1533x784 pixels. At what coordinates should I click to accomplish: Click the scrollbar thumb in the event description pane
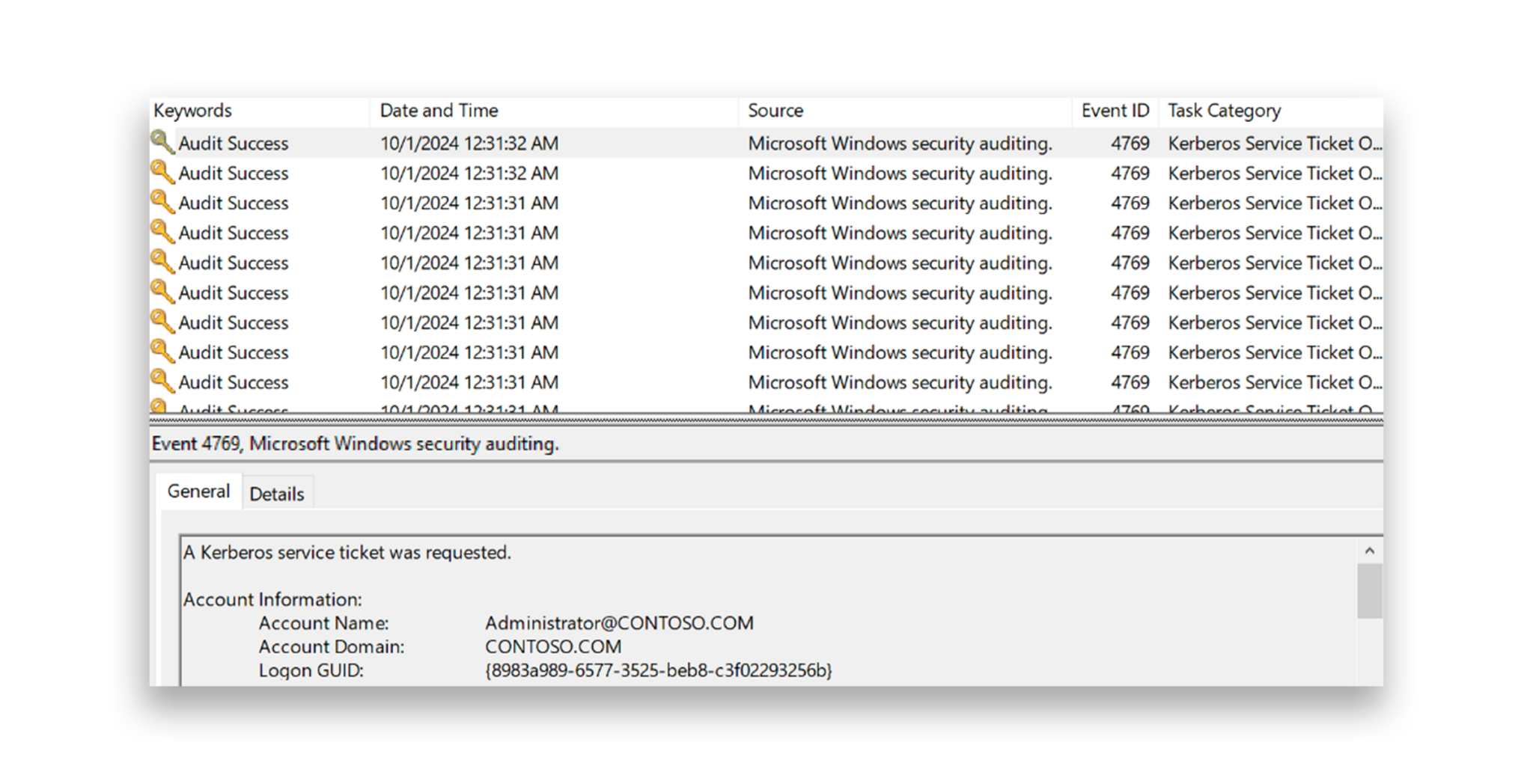tap(1368, 591)
